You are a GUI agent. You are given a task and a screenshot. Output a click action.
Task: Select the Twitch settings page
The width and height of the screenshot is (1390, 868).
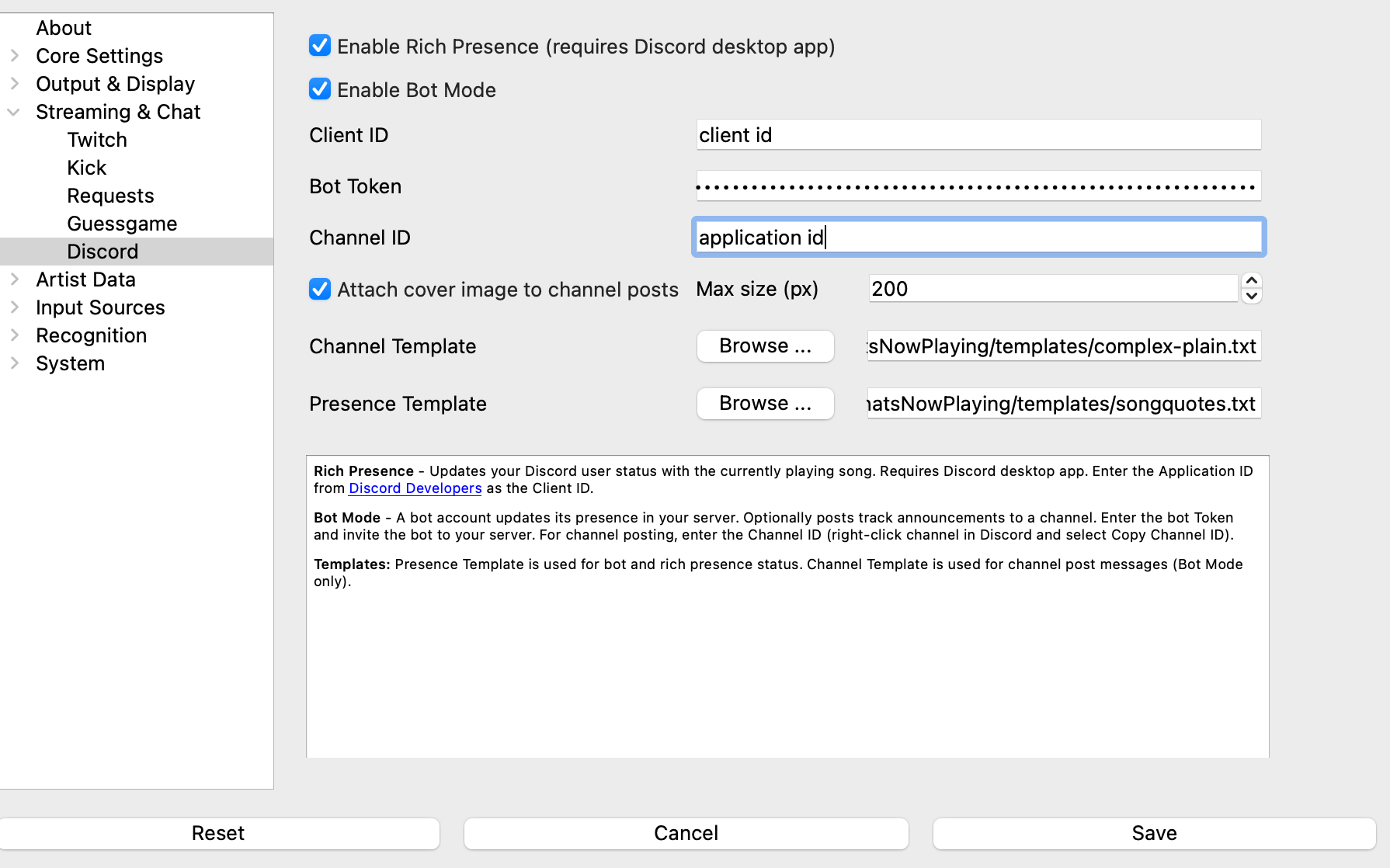pyautogui.click(x=96, y=140)
